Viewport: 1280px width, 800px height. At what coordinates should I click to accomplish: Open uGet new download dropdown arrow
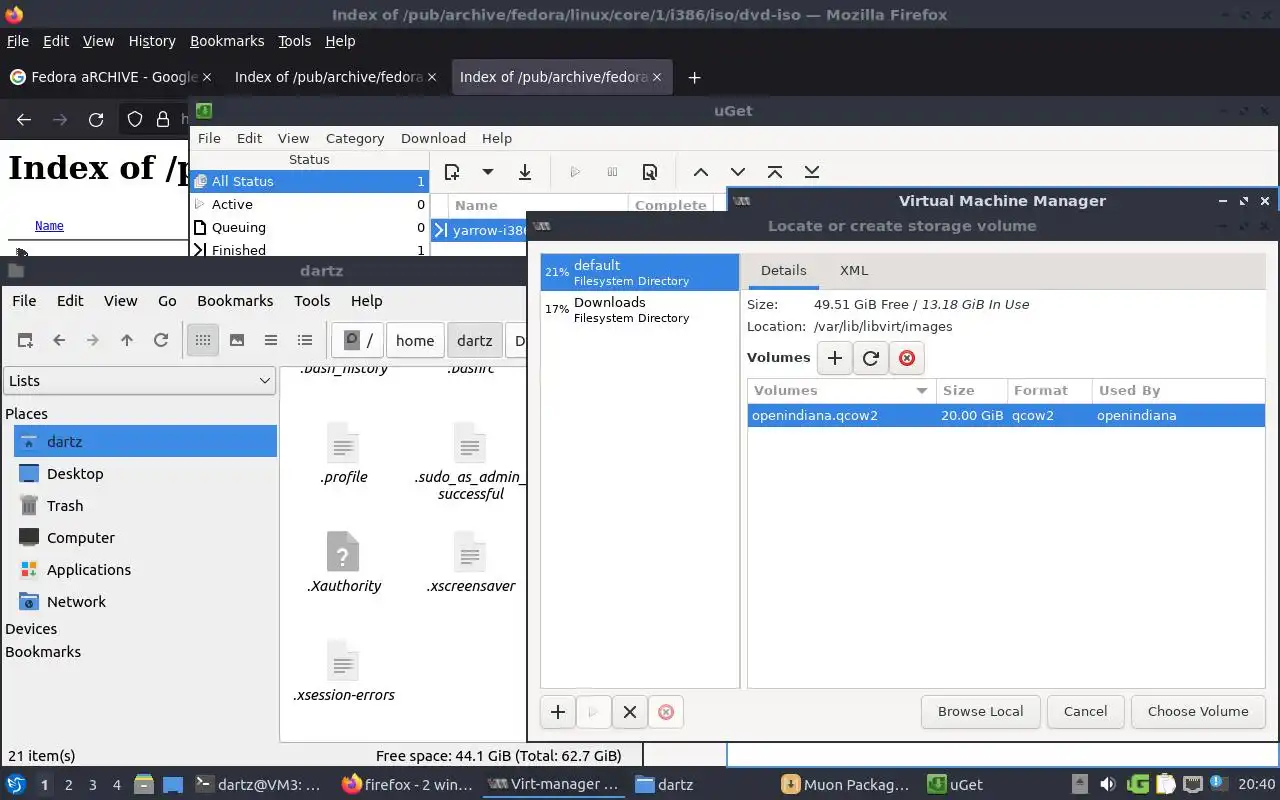tap(488, 172)
